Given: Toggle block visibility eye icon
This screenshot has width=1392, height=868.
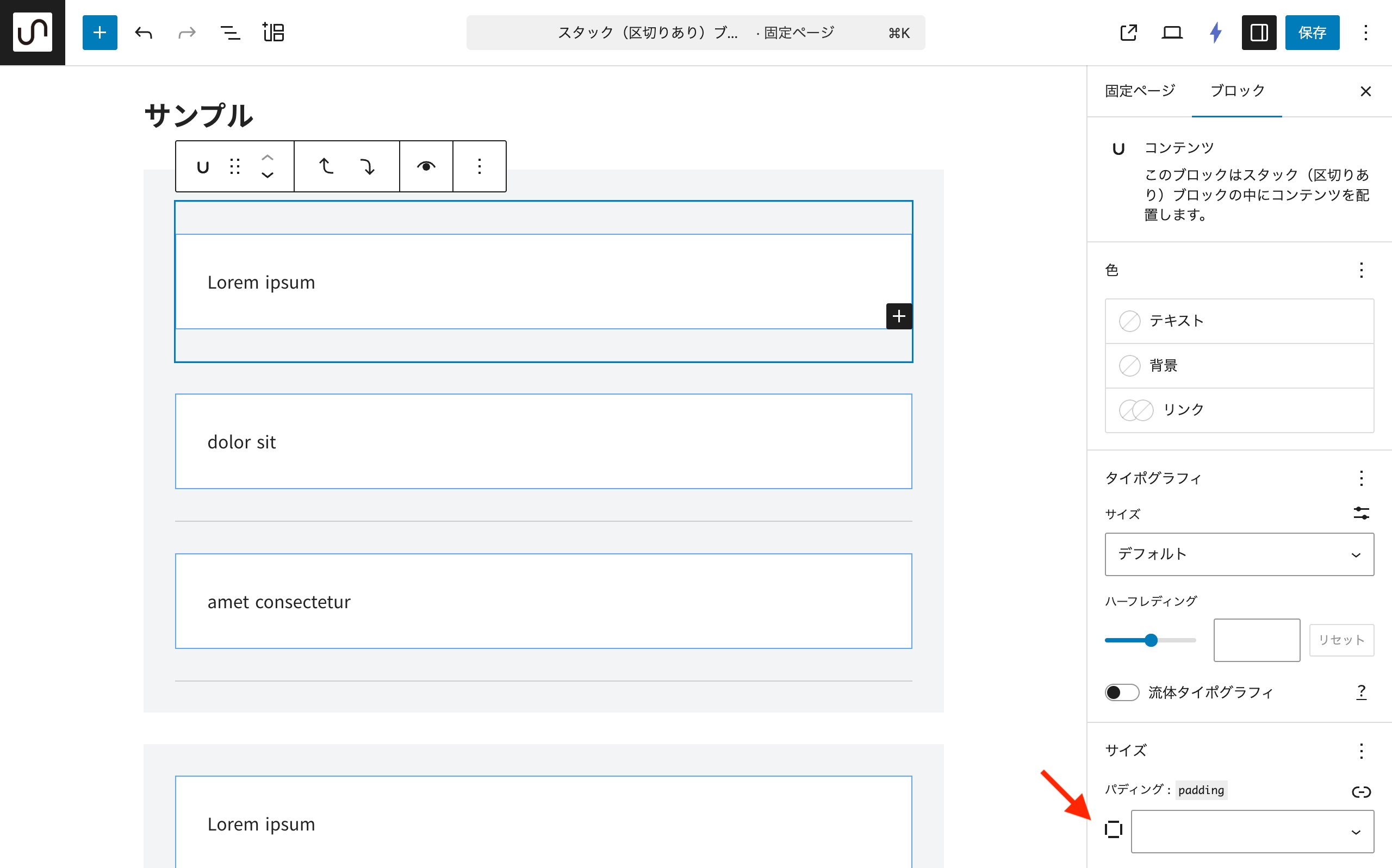Looking at the screenshot, I should pos(426,166).
